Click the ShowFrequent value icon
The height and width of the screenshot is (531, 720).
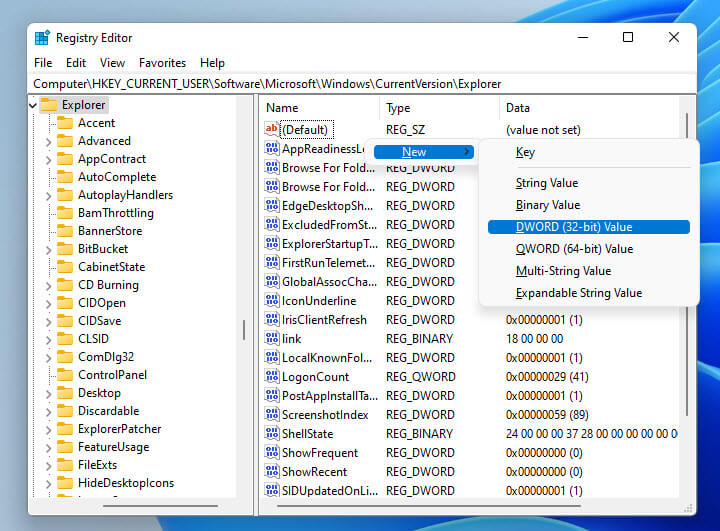click(x=271, y=452)
